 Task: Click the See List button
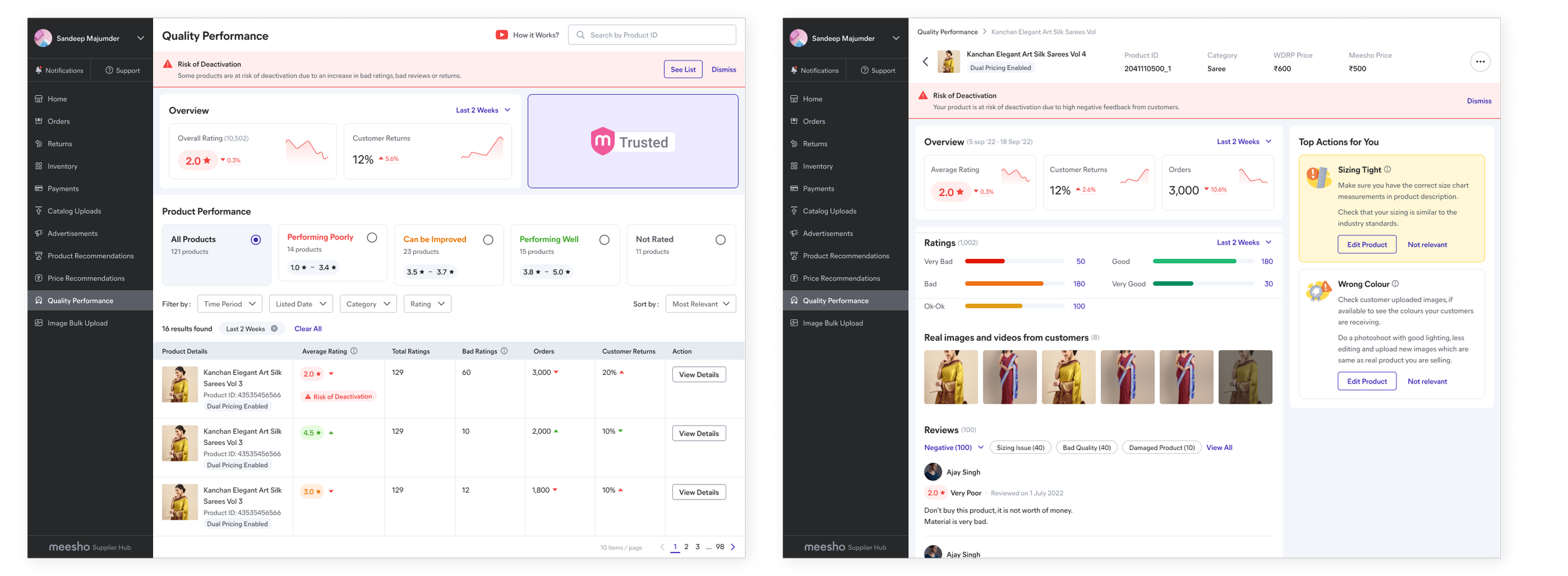(x=683, y=70)
